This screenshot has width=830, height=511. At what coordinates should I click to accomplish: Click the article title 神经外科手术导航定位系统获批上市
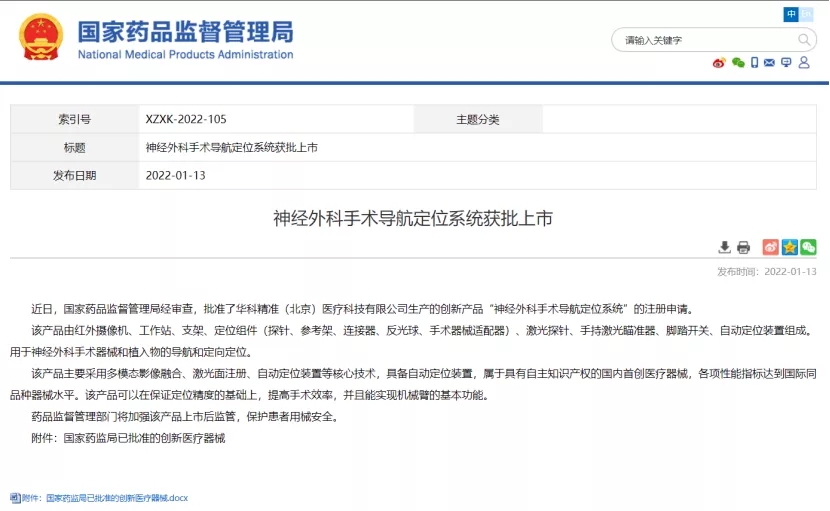tap(413, 218)
